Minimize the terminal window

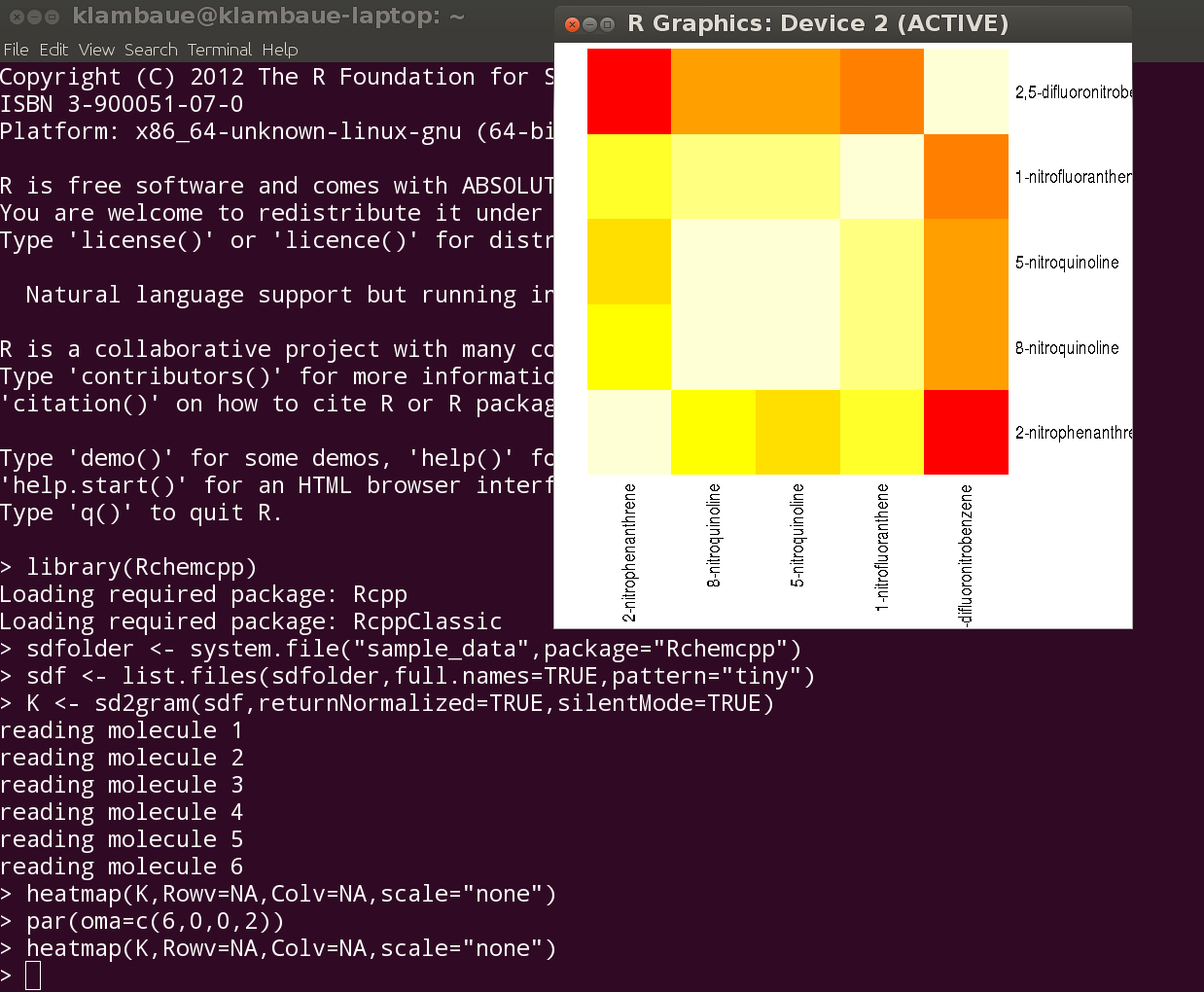click(34, 17)
